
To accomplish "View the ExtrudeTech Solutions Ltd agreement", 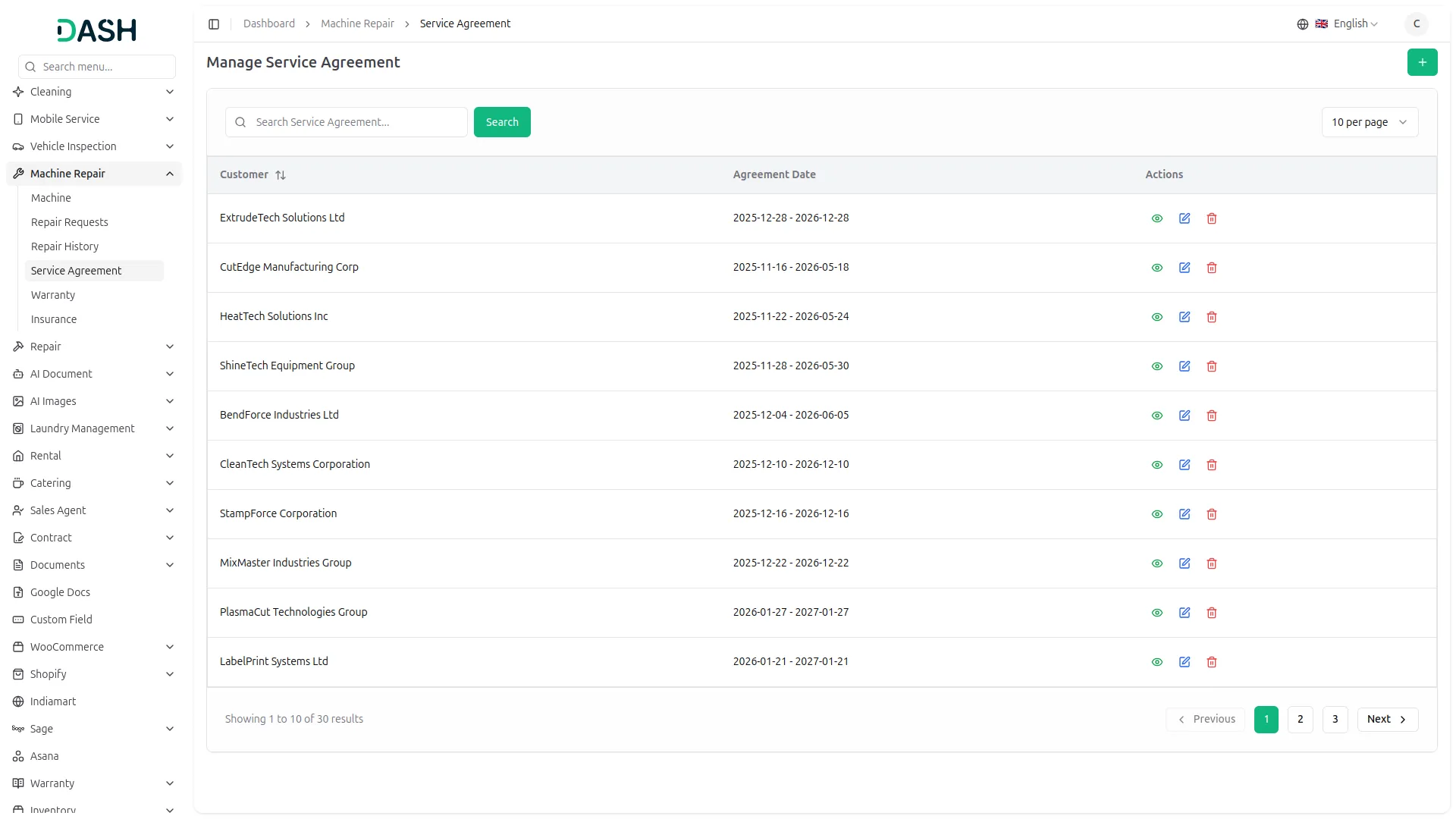I will click(1157, 218).
